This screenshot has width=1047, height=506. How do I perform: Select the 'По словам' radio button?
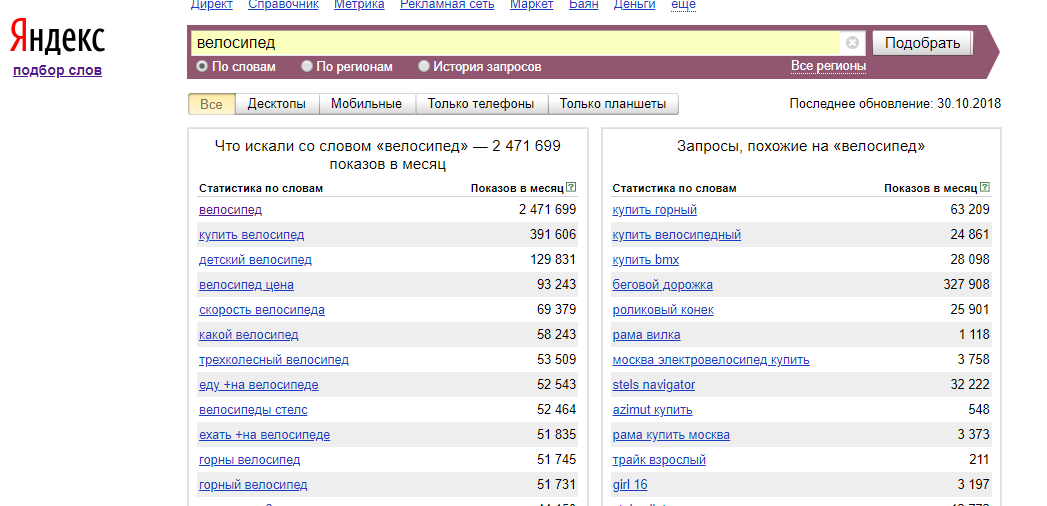(202, 66)
